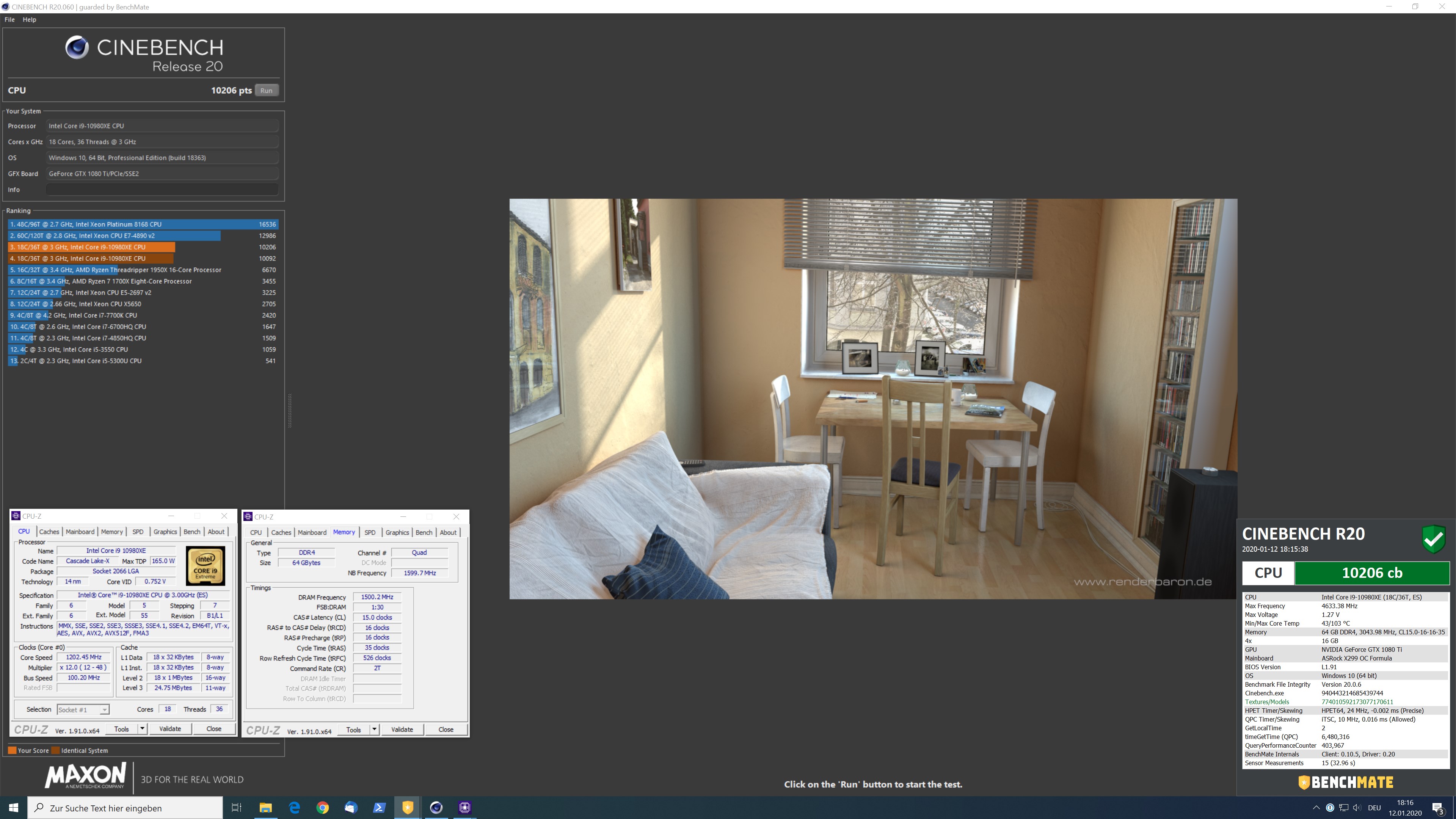The height and width of the screenshot is (819, 1456).
Task: Click the Cinebench sphere logo in header
Action: [x=77, y=47]
